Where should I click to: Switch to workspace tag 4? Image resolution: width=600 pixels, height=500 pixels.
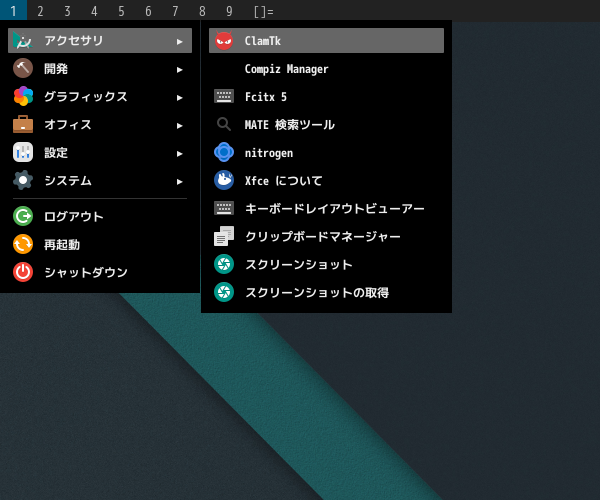[x=94, y=11]
